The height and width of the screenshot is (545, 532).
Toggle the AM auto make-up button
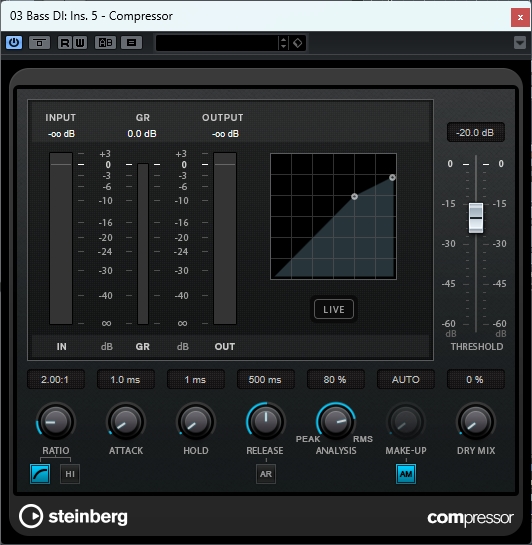coord(406,474)
